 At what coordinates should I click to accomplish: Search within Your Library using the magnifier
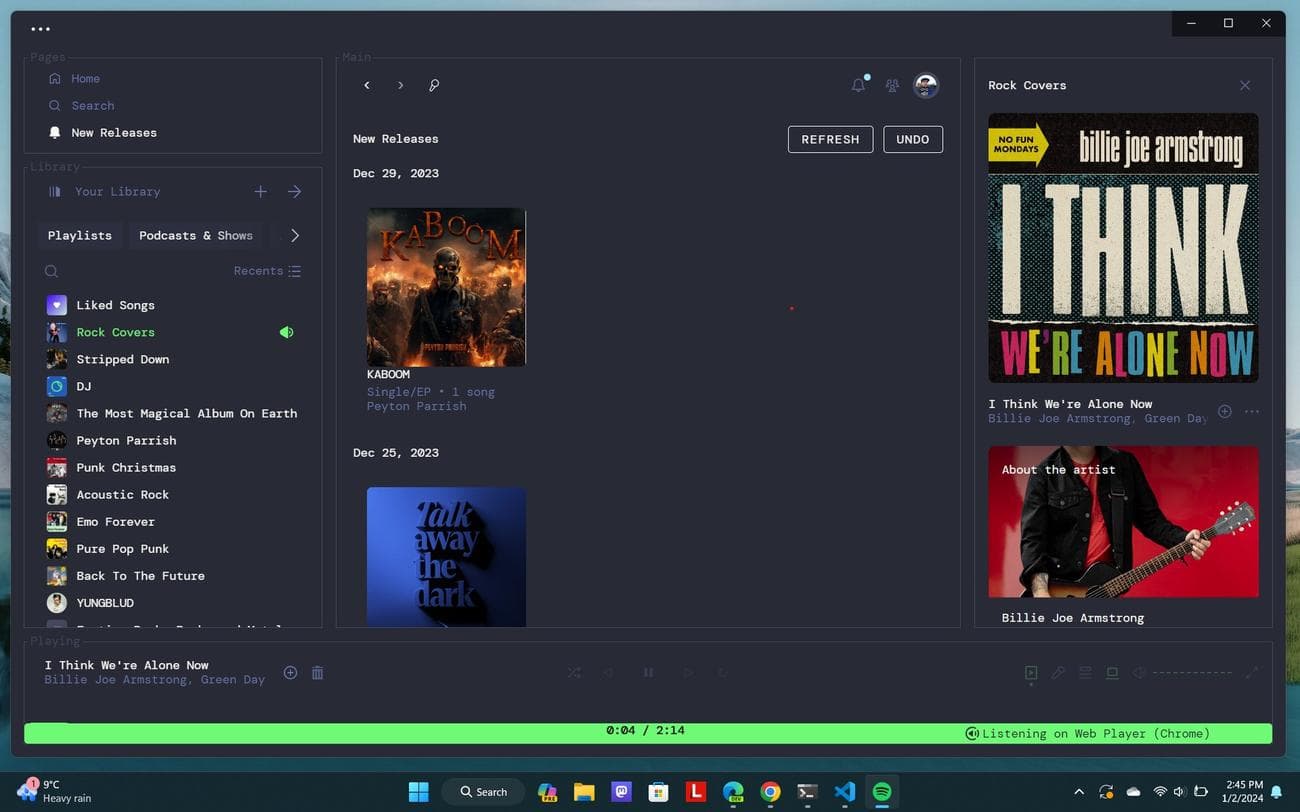[x=51, y=270]
